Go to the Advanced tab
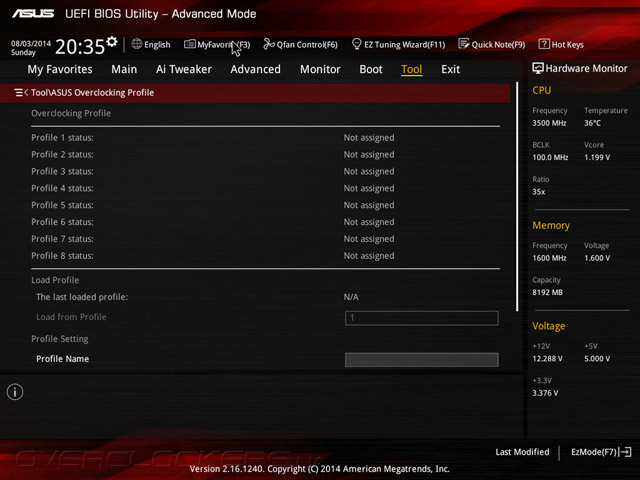This screenshot has height=480, width=640. (256, 69)
